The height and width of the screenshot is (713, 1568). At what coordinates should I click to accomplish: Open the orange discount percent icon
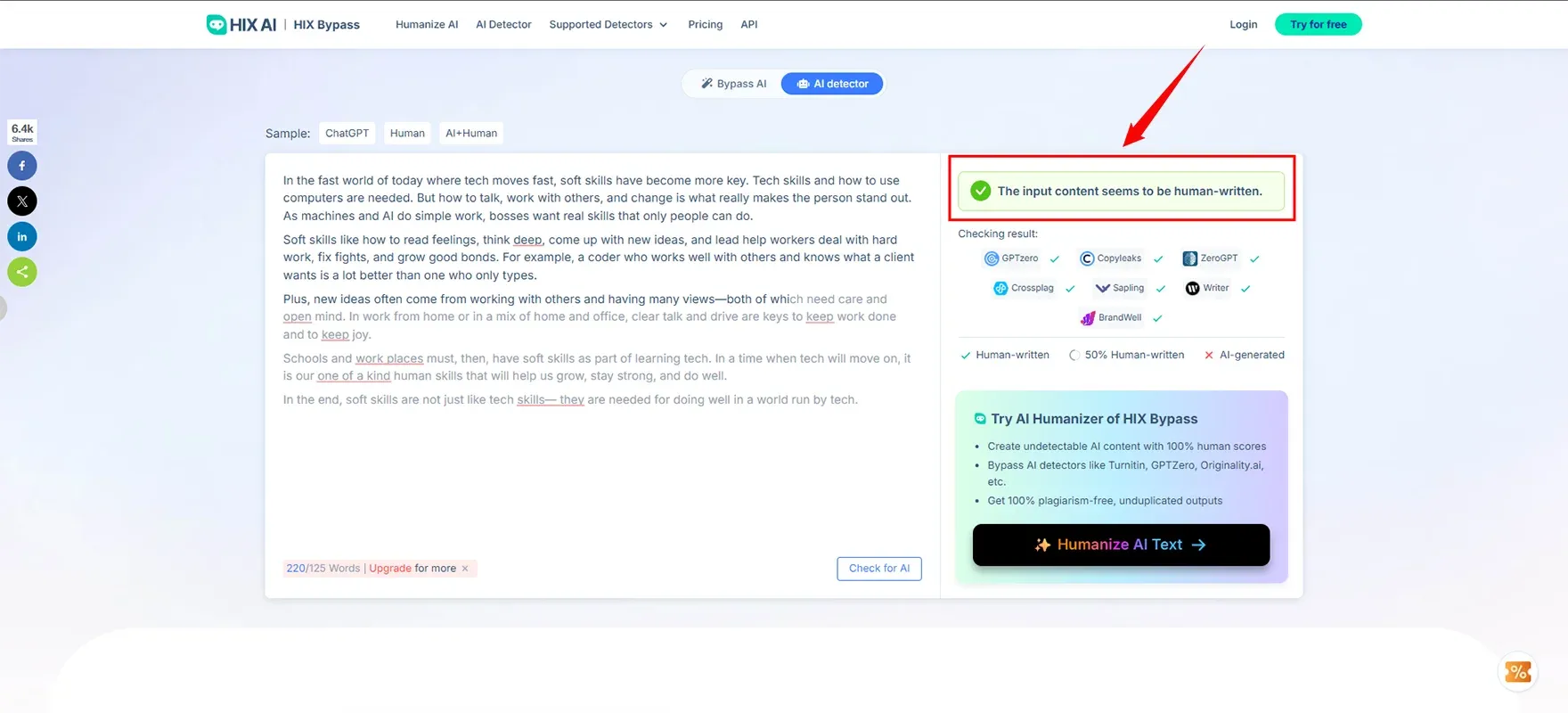[1518, 671]
